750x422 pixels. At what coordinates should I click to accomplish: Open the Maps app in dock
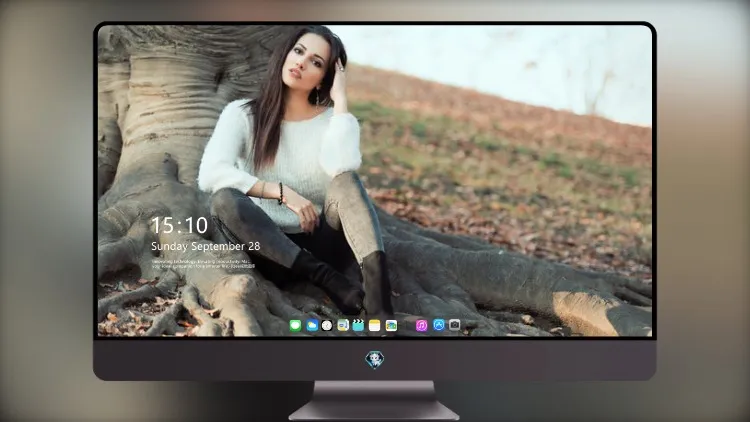(x=342, y=326)
